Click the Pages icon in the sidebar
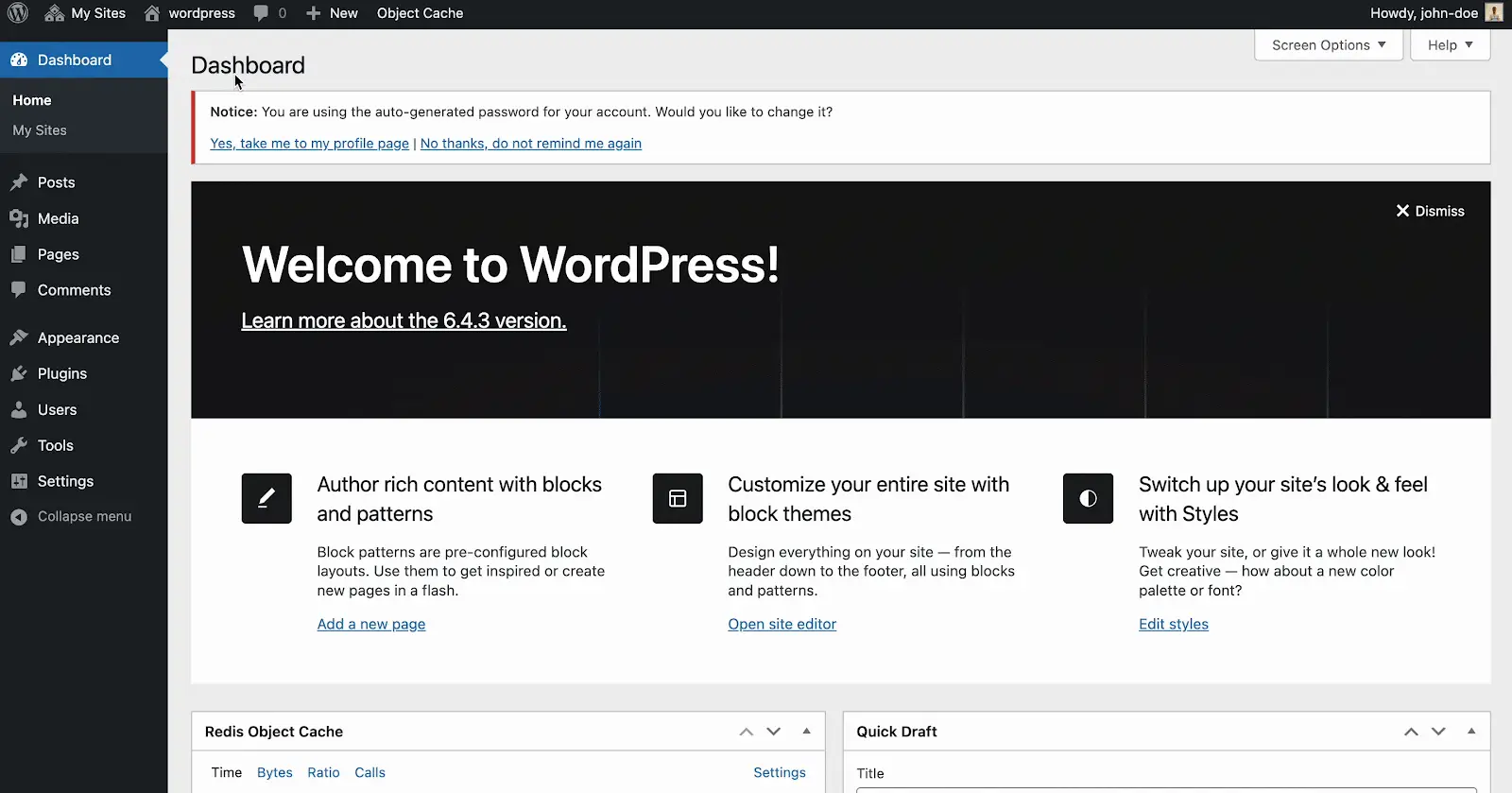 (x=19, y=254)
